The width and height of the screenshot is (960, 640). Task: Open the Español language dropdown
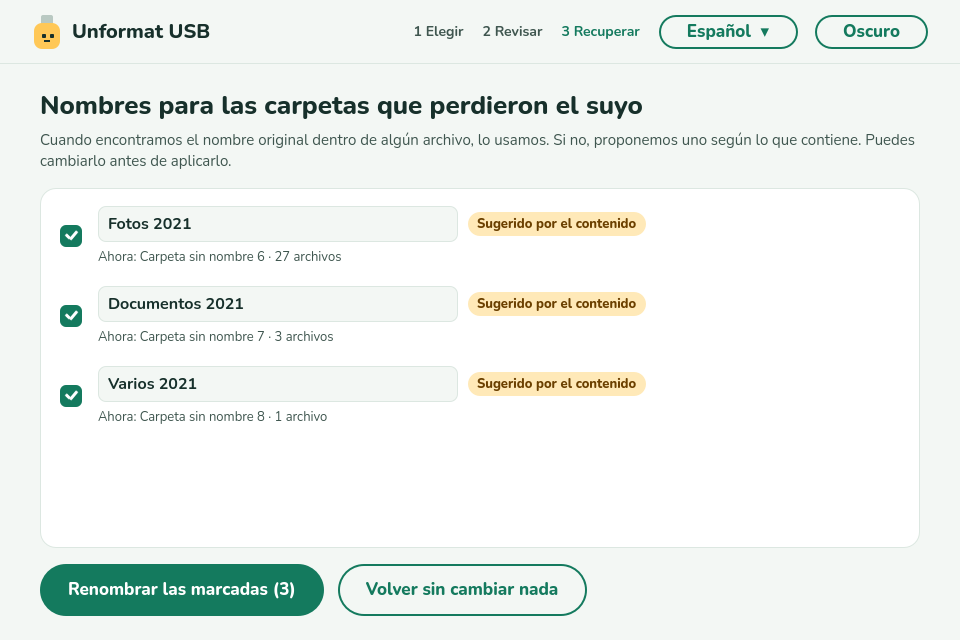[728, 32]
